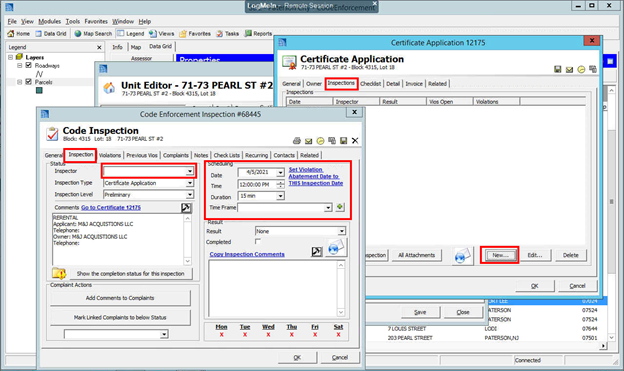Switch to Invoice tab in Certificate Application
The height and width of the screenshot is (371, 624).
(x=414, y=84)
